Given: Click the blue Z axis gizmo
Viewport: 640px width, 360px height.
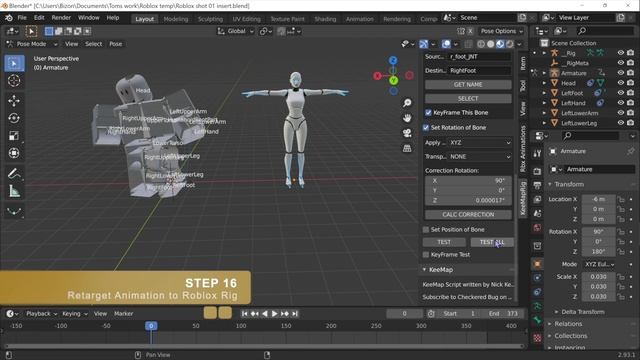Looking at the screenshot, I should tap(393, 60).
